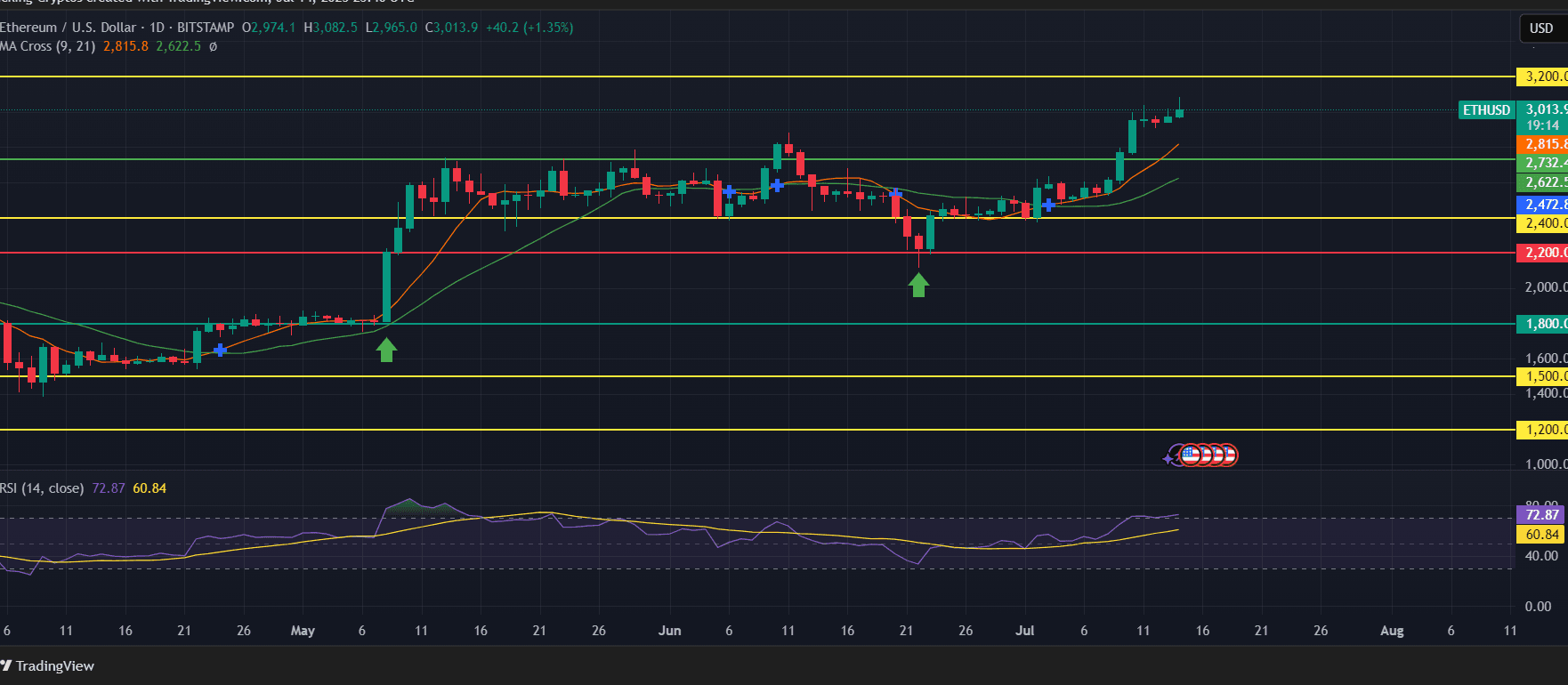Screen dimensions: 1568x685
Task: Click the blue MA cross marker near June 20
Action: 895,192
